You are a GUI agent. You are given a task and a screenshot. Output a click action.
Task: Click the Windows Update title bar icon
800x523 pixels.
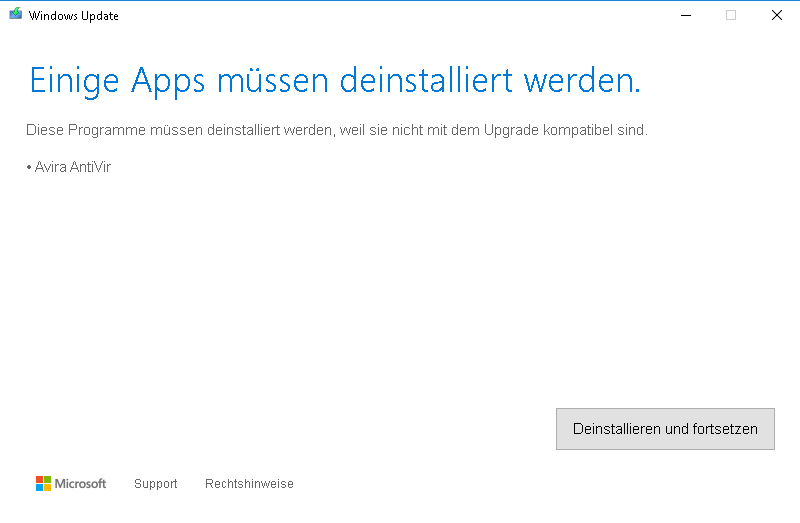pyautogui.click(x=16, y=14)
